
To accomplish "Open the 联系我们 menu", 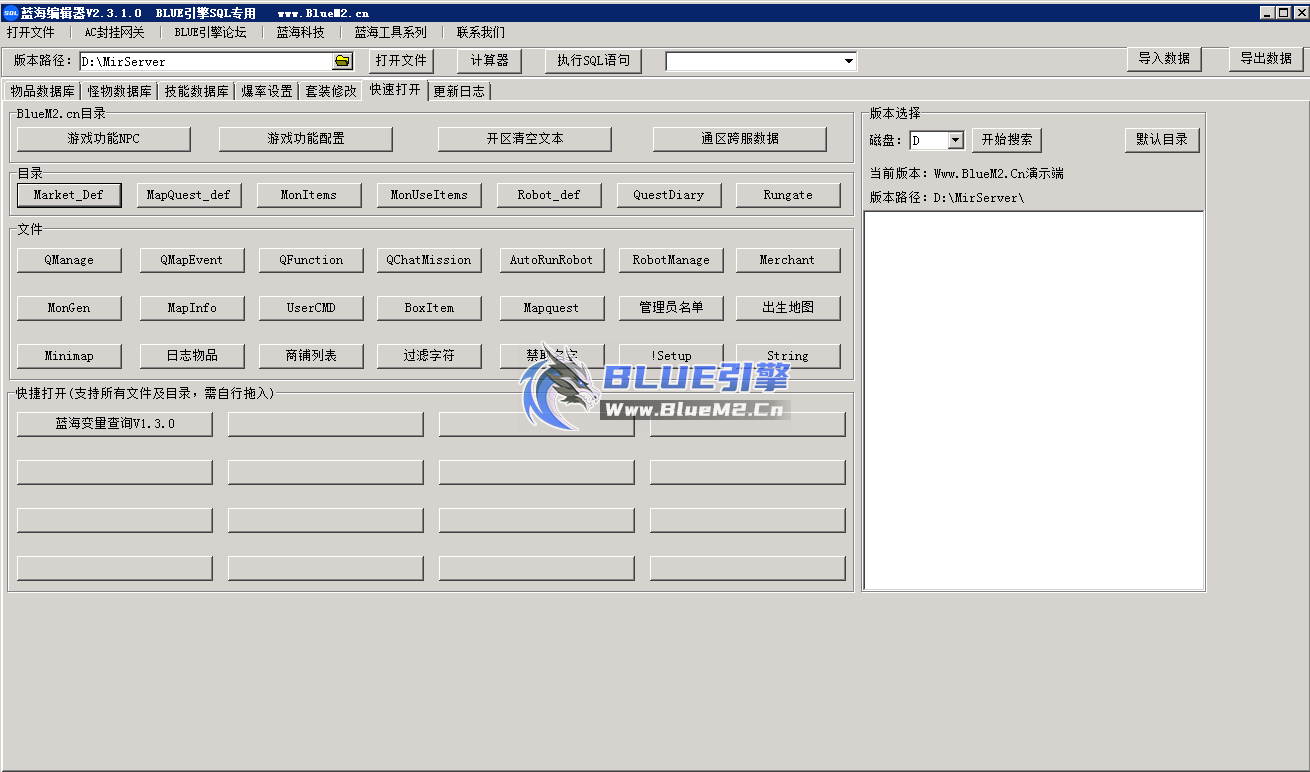I will coord(481,32).
